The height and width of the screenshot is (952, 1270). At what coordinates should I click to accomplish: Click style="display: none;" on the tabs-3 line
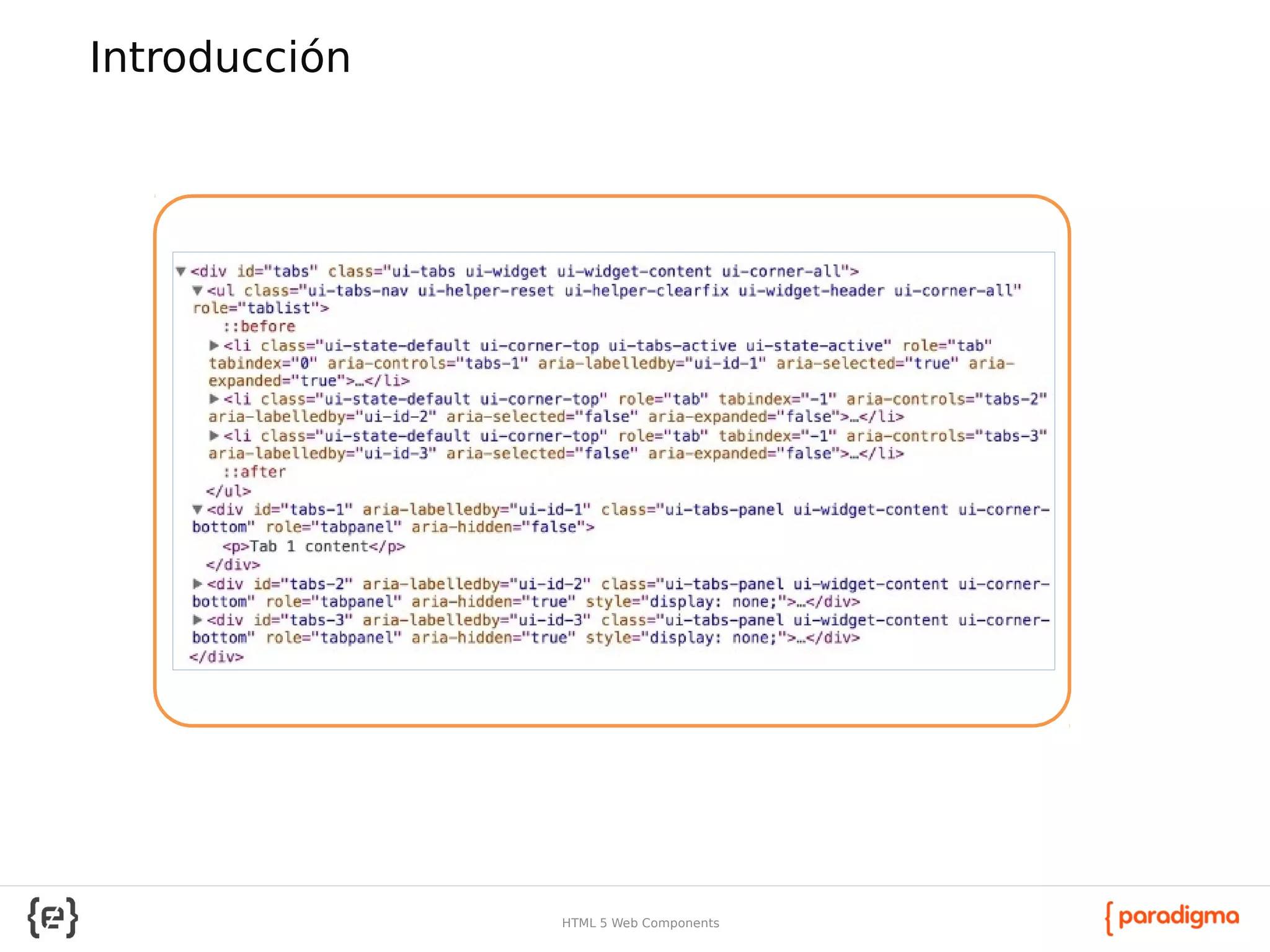(x=686, y=638)
